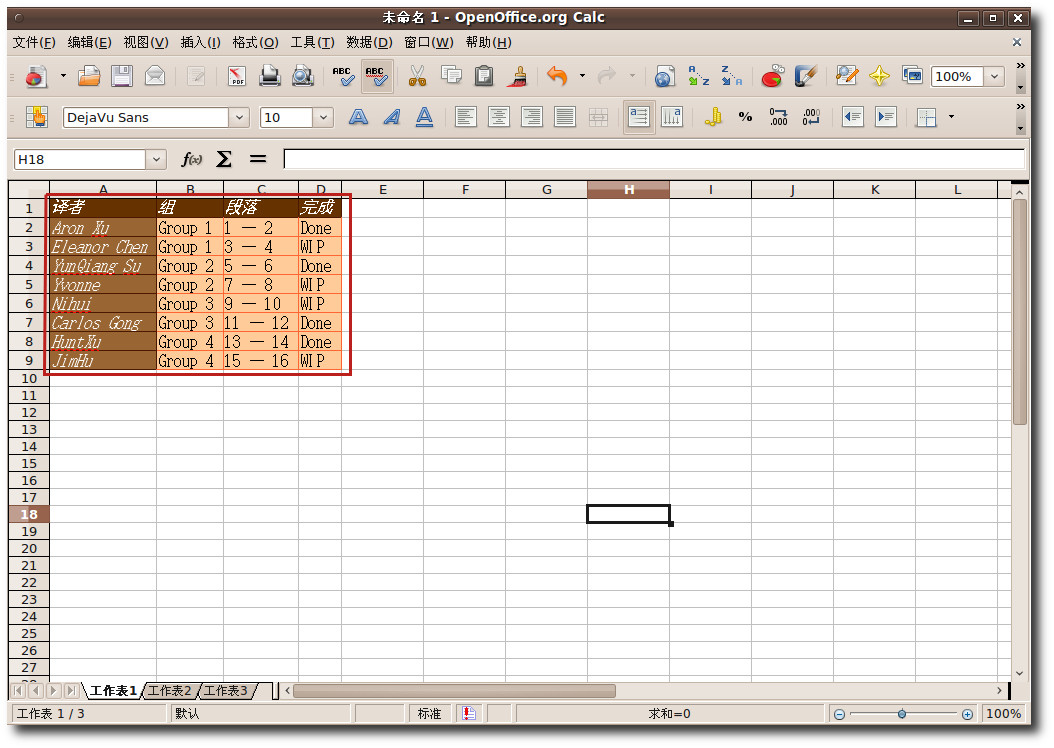Apply Currency number format
This screenshot has height=748, width=1054.
[x=713, y=118]
